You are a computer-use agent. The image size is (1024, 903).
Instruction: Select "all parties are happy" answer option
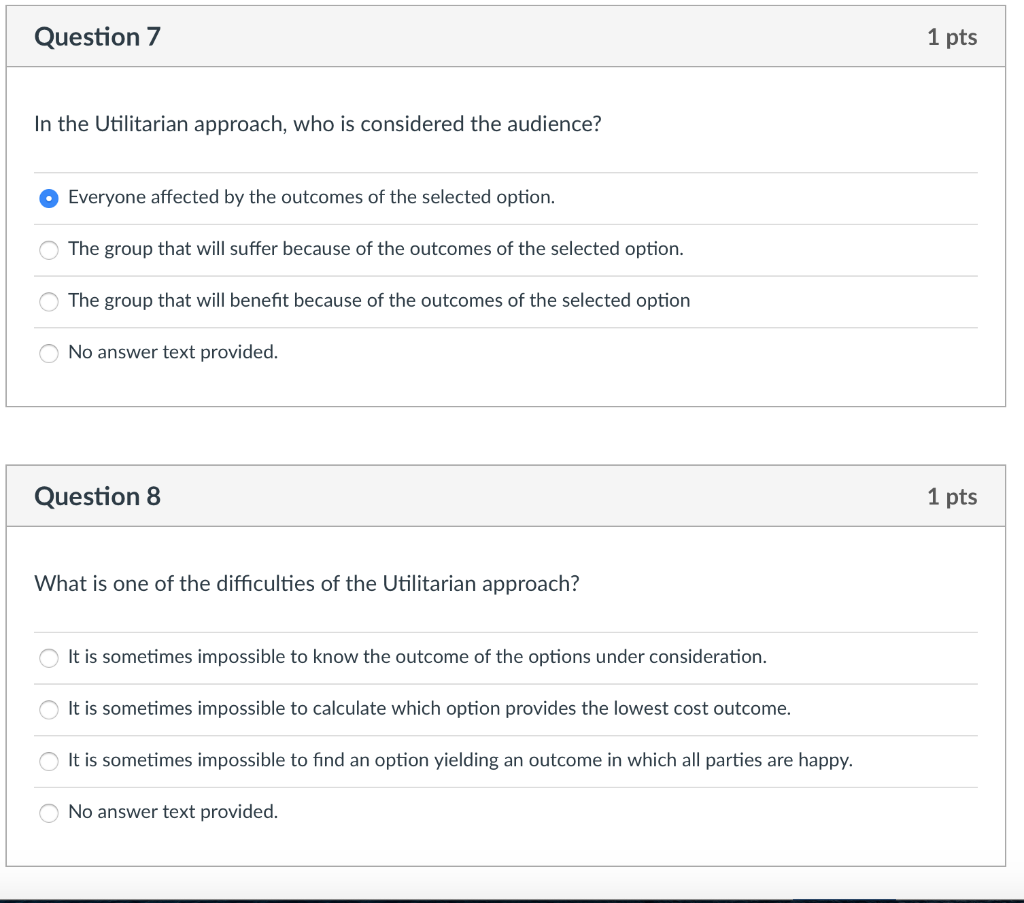(x=49, y=761)
